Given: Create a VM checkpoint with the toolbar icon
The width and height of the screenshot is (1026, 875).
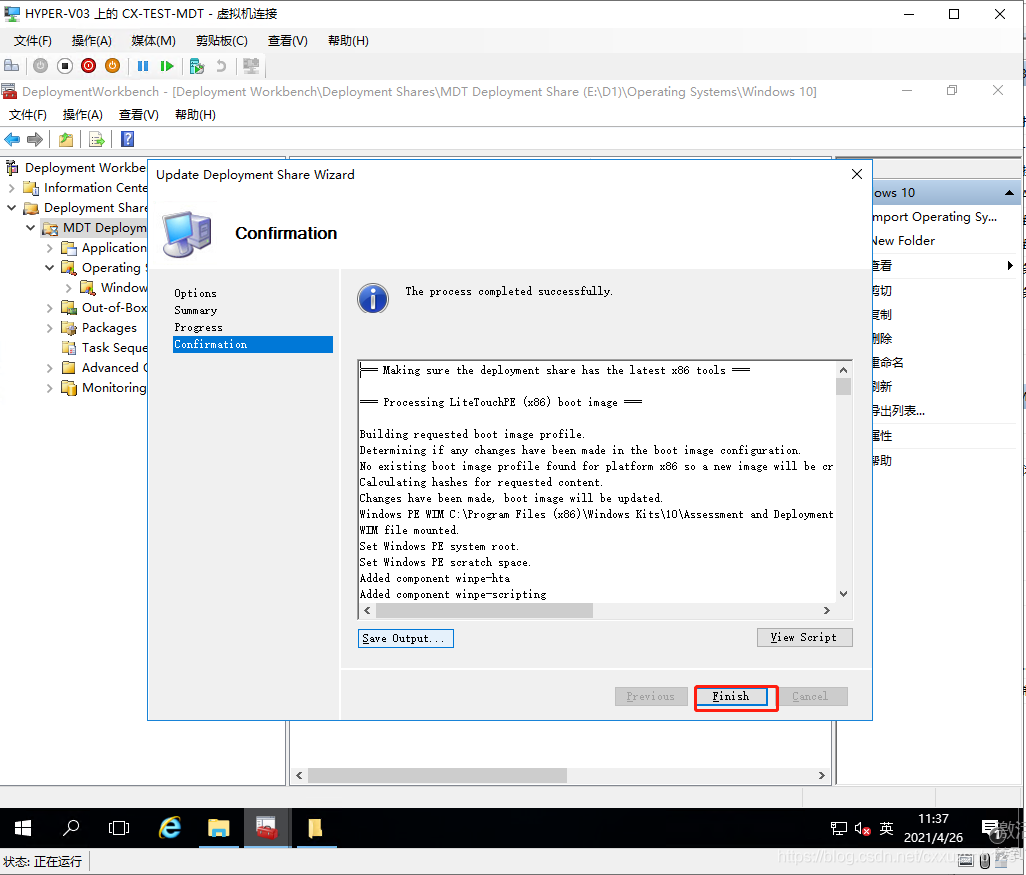Looking at the screenshot, I should 196,65.
